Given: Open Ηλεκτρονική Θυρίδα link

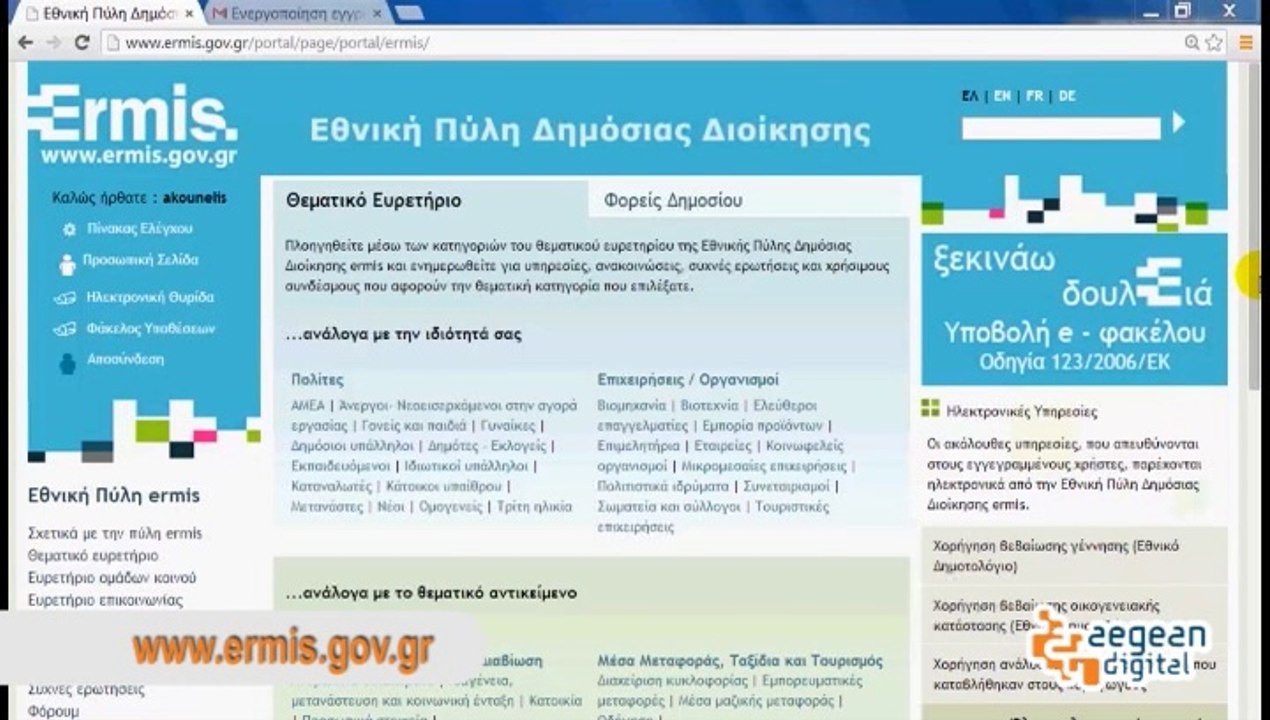Looking at the screenshot, I should 150,297.
